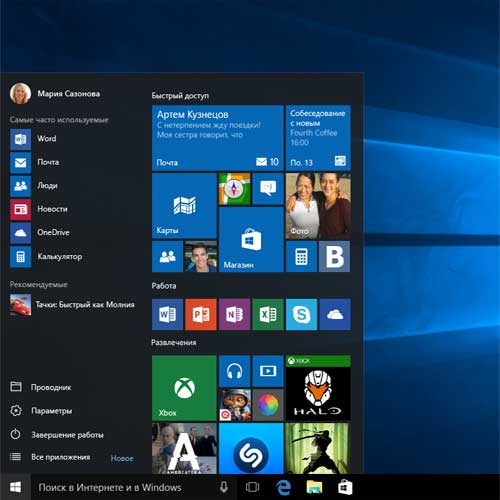Open the Магазин store tile
The width and height of the screenshot is (500, 500).
[251, 239]
